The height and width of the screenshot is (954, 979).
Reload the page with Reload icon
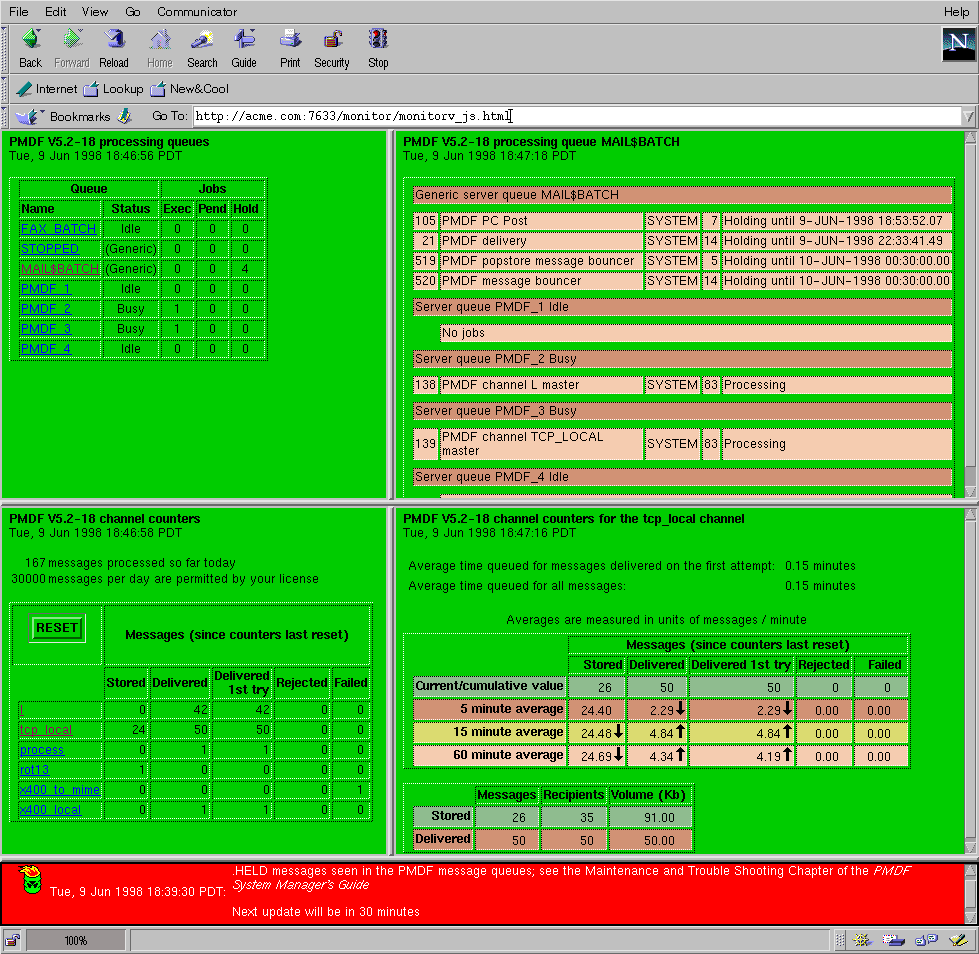coord(114,40)
